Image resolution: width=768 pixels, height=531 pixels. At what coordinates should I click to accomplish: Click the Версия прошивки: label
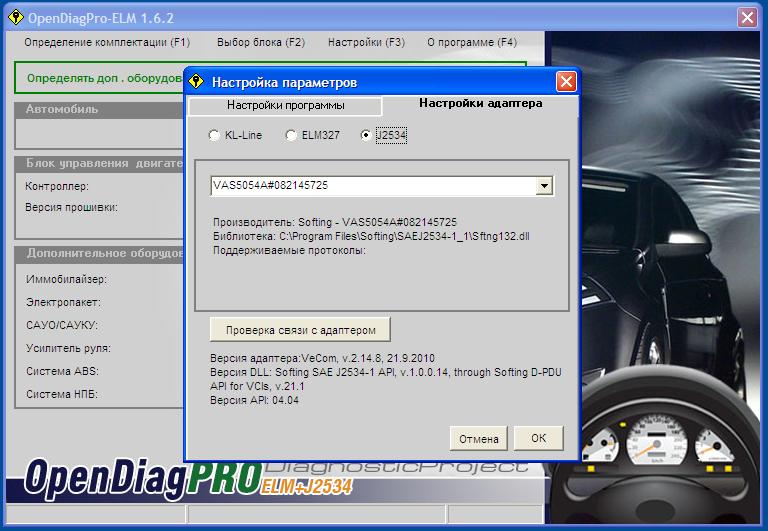coord(72,207)
